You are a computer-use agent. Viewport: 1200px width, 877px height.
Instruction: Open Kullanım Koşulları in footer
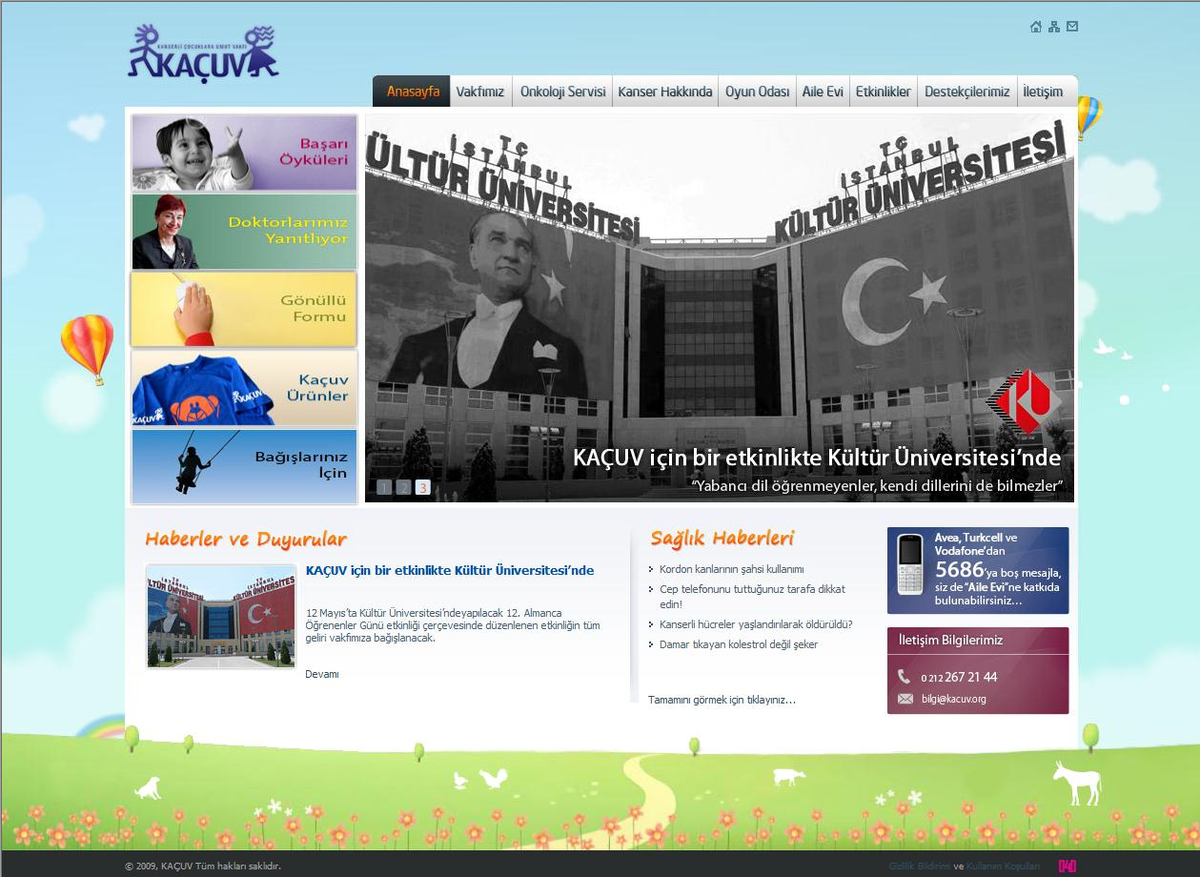pos(1003,866)
